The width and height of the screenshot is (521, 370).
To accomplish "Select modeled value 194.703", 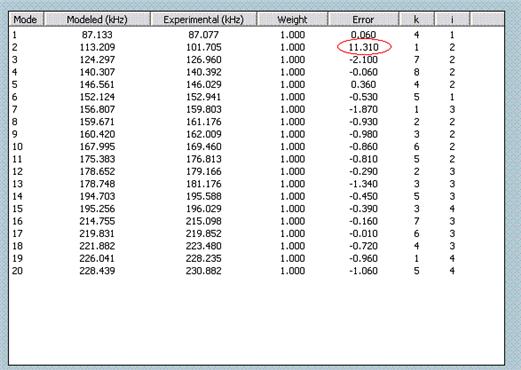I will click(x=97, y=196).
